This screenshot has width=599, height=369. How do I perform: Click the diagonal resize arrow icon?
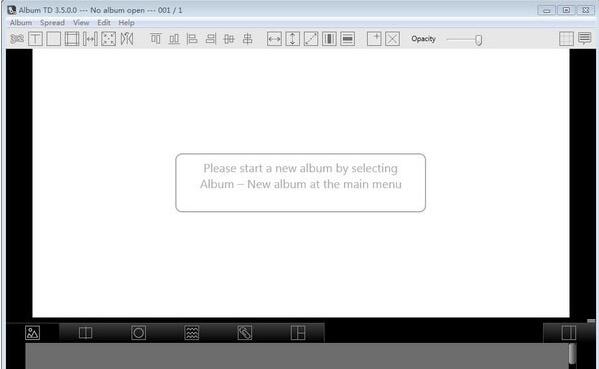click(311, 39)
